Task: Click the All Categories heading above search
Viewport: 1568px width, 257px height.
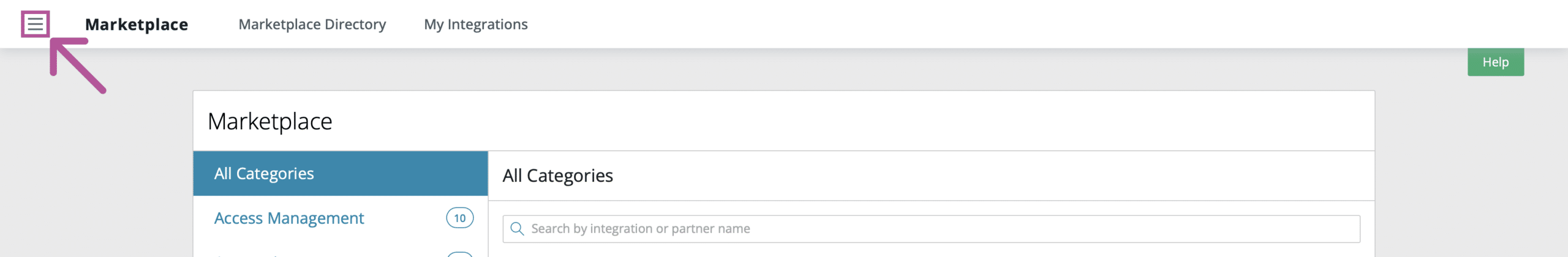Action: (557, 176)
